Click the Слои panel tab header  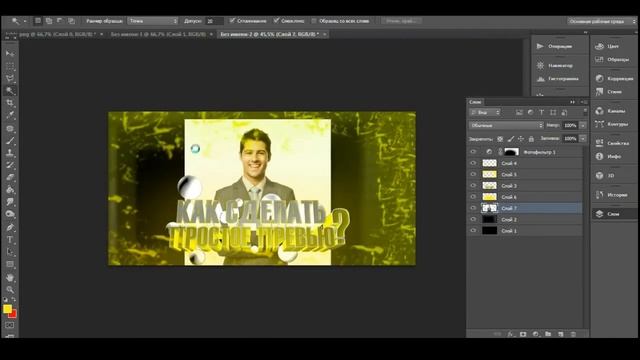click(x=475, y=102)
